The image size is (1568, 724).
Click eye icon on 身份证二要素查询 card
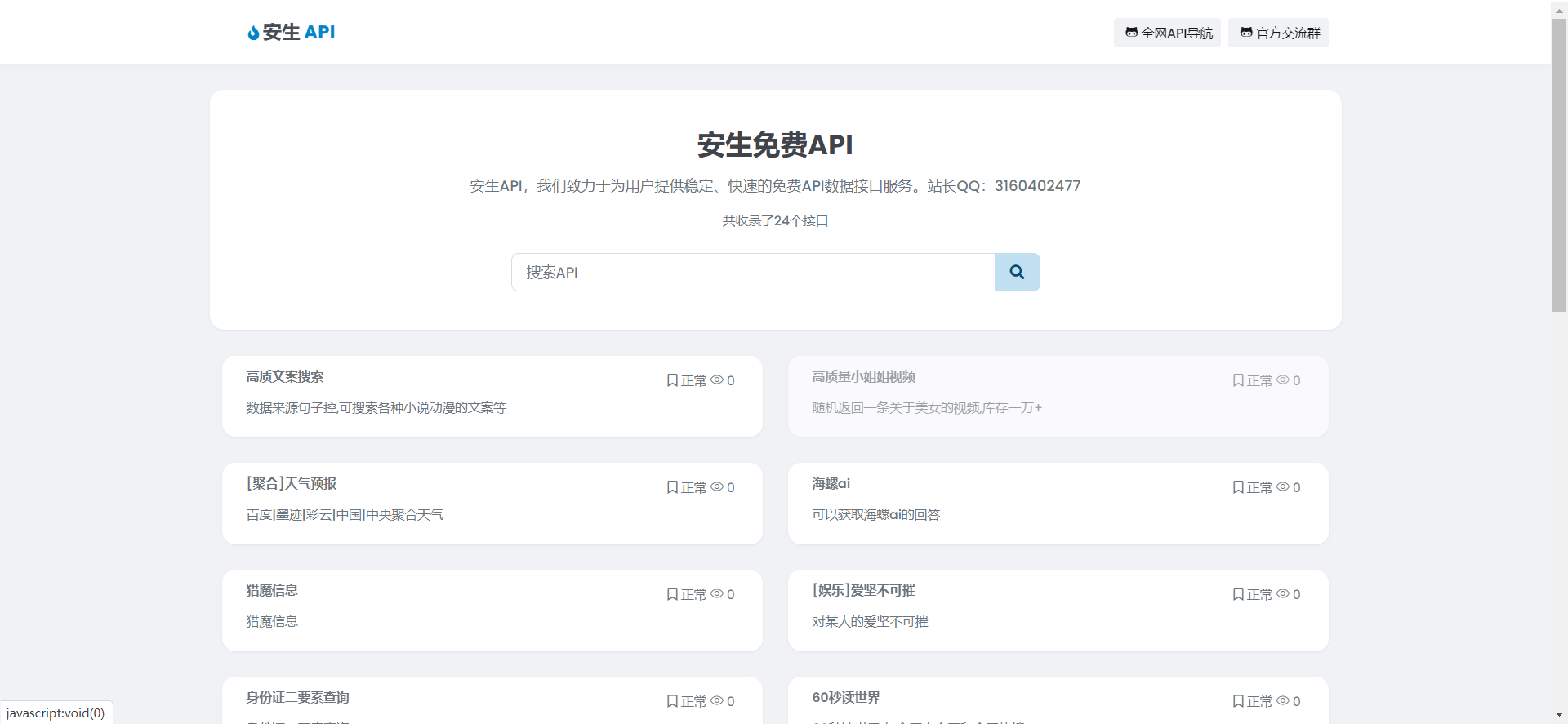pos(717,701)
